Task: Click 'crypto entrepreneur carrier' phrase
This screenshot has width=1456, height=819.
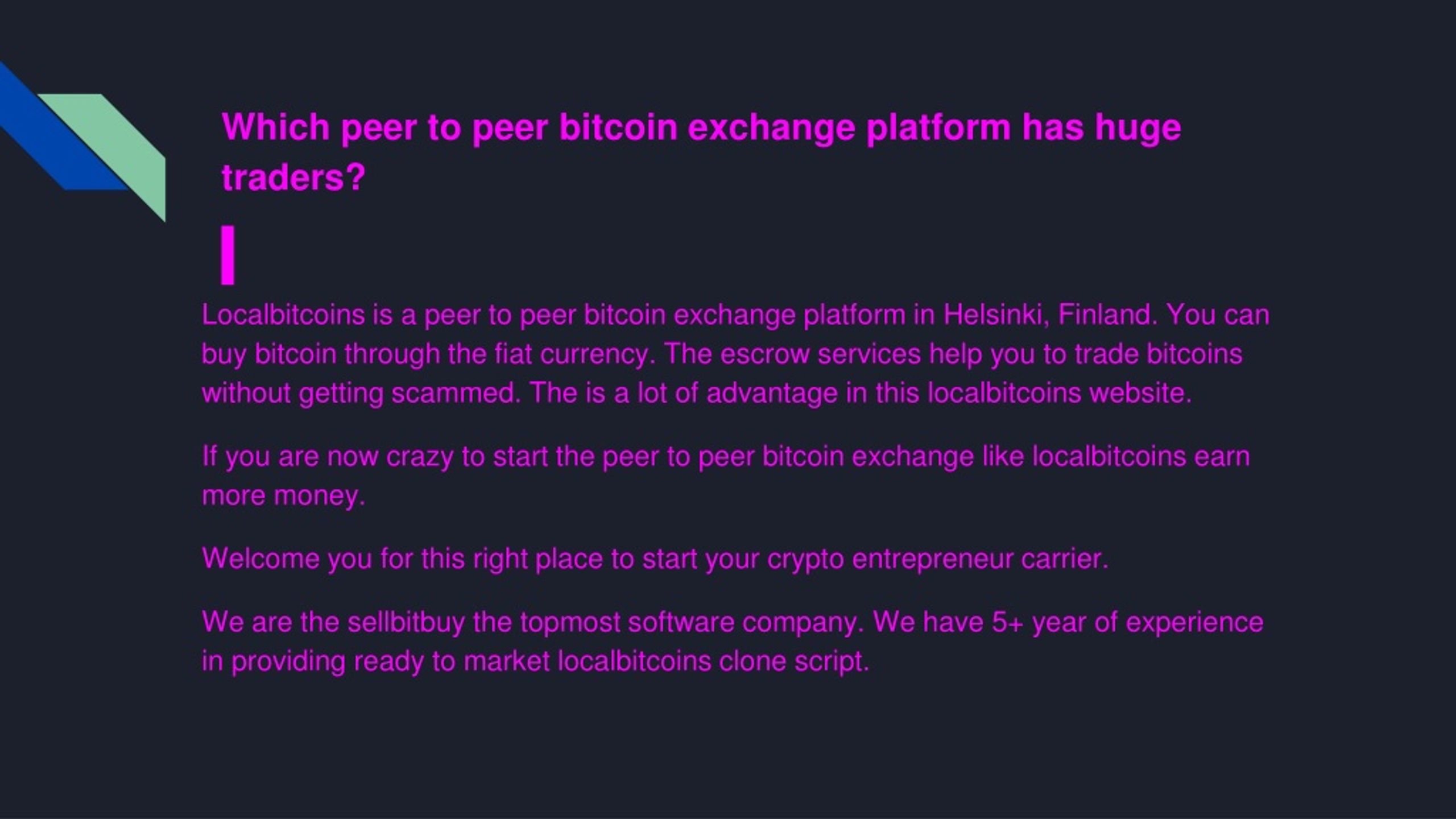Action: pyautogui.click(x=938, y=559)
